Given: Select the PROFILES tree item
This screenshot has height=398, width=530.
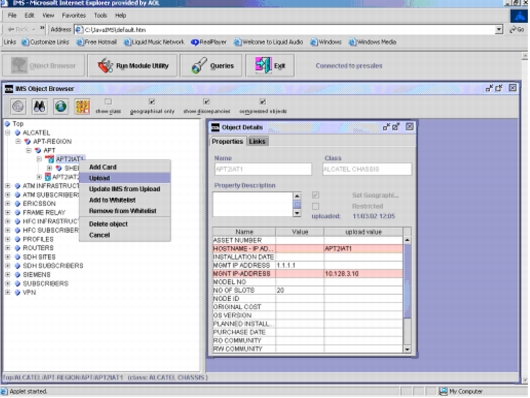Looking at the screenshot, I should (38, 239).
